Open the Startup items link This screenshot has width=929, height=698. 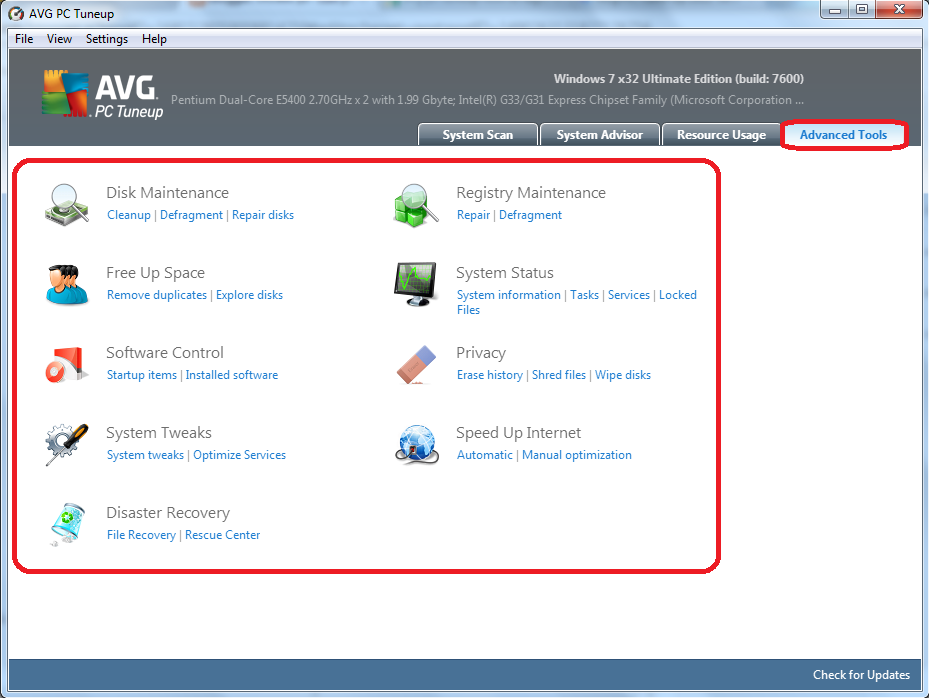[142, 375]
